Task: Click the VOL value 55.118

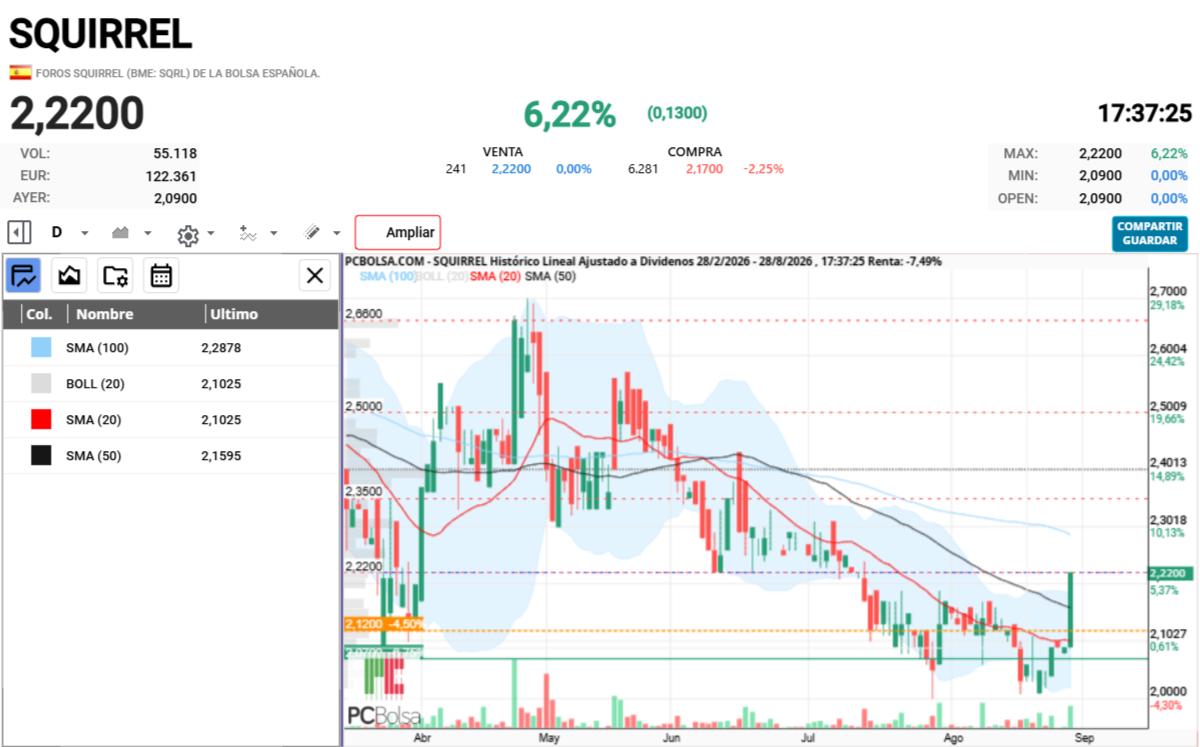Action: coord(175,154)
